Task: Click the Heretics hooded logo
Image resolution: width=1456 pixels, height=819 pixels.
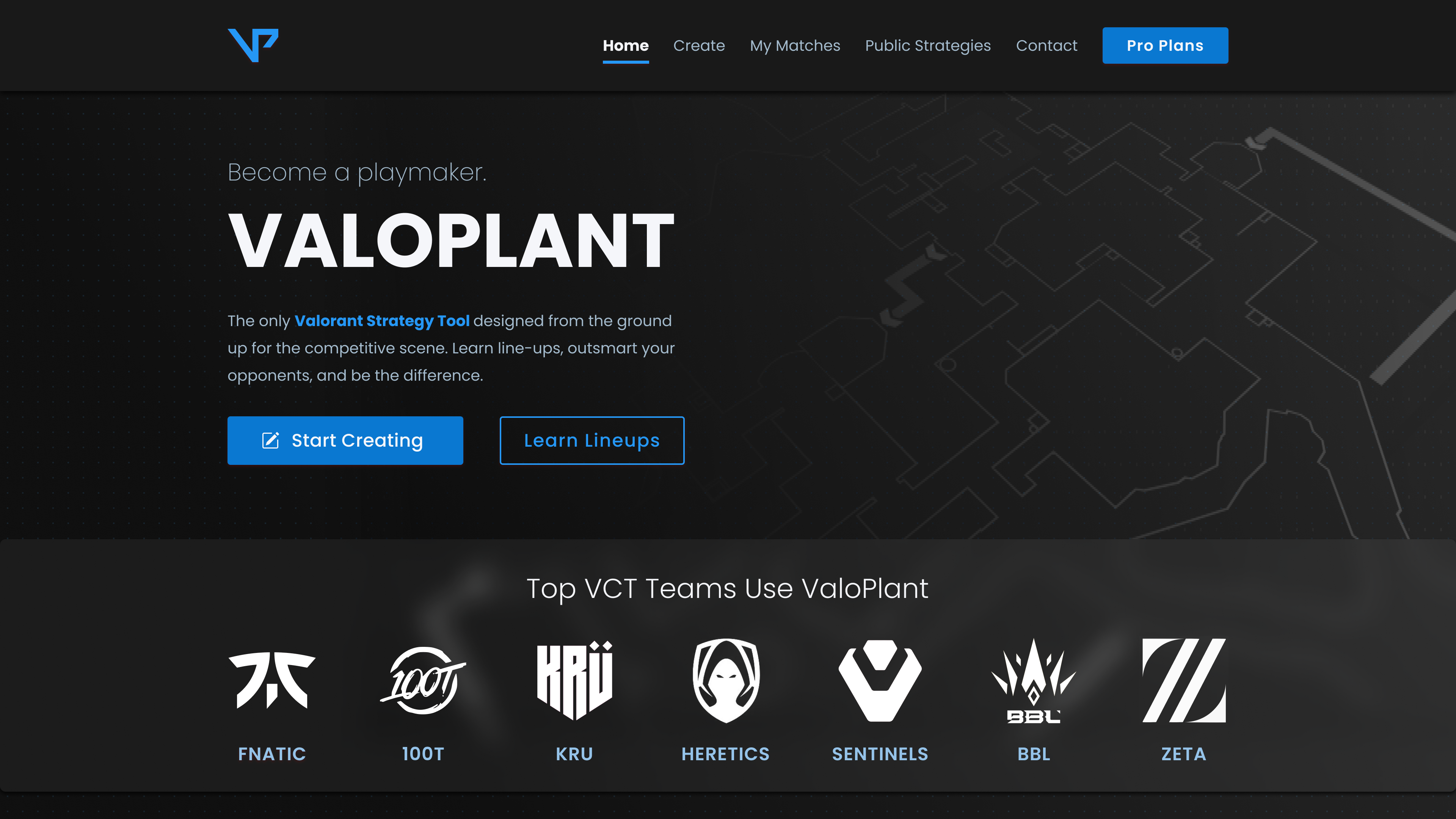Action: [x=726, y=680]
